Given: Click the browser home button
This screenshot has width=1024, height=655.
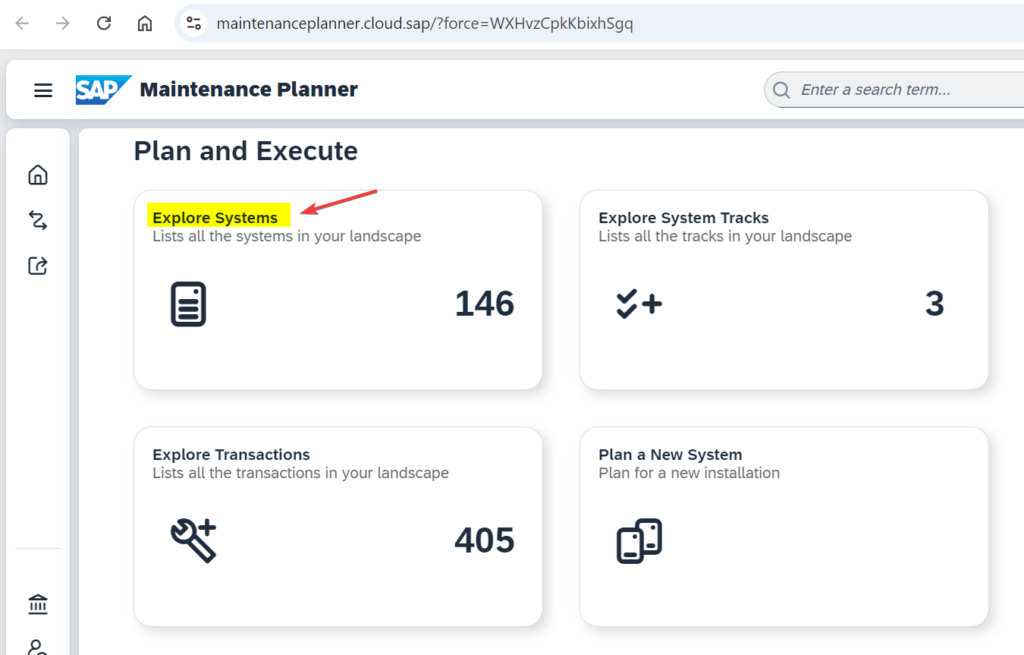Looking at the screenshot, I should (x=144, y=24).
